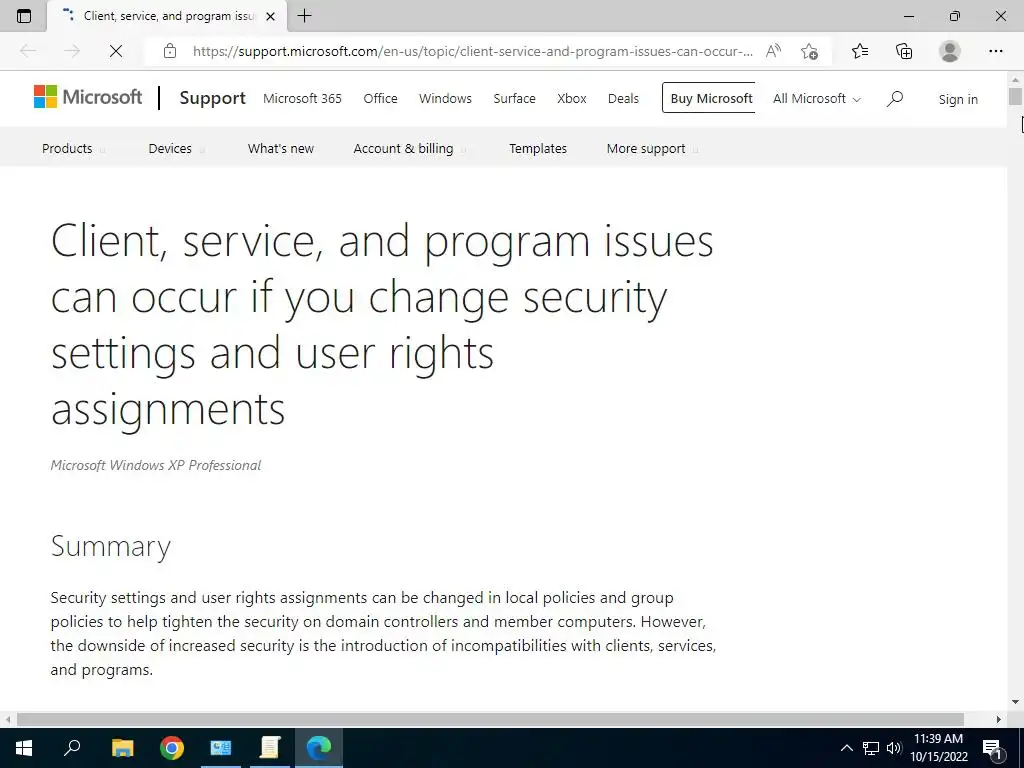Expand All Microsoft dropdown
Screen dimensions: 1024x768
coord(817,99)
